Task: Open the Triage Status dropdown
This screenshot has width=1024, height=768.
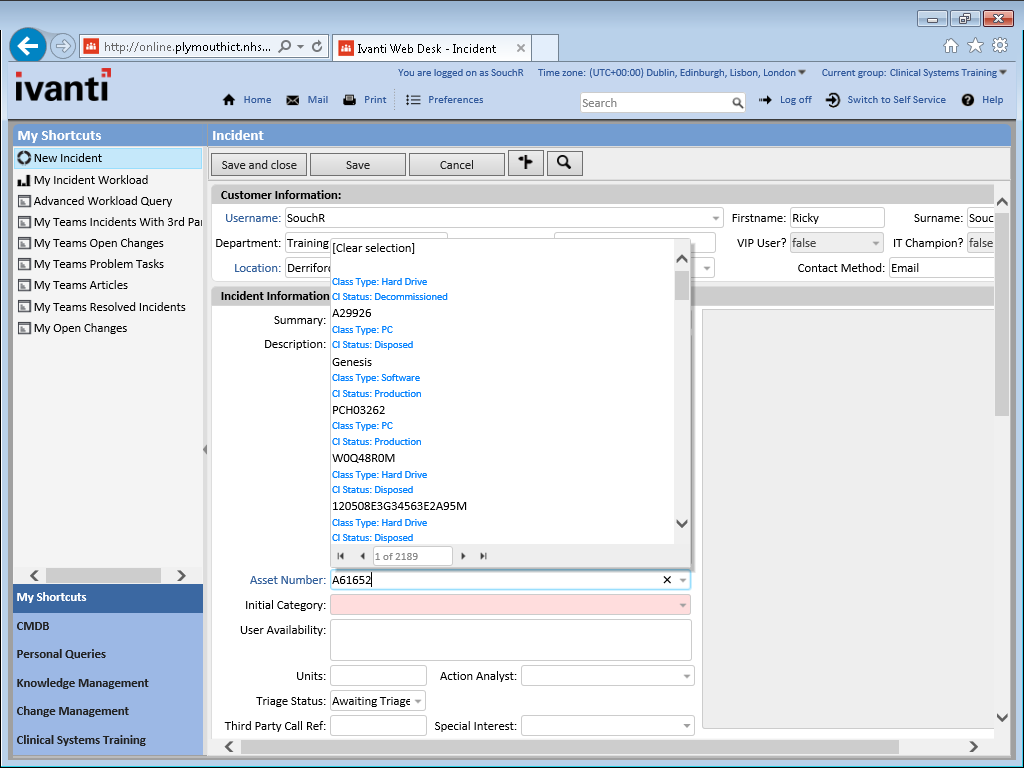Action: point(418,701)
